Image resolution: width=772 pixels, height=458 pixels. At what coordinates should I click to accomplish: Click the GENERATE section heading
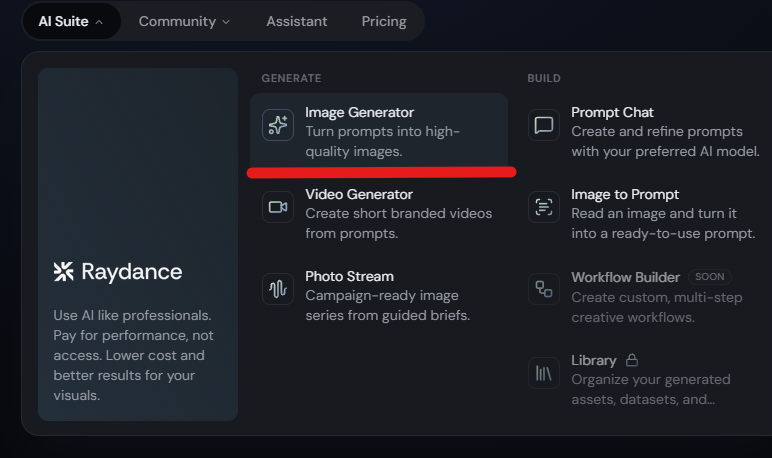tap(291, 78)
